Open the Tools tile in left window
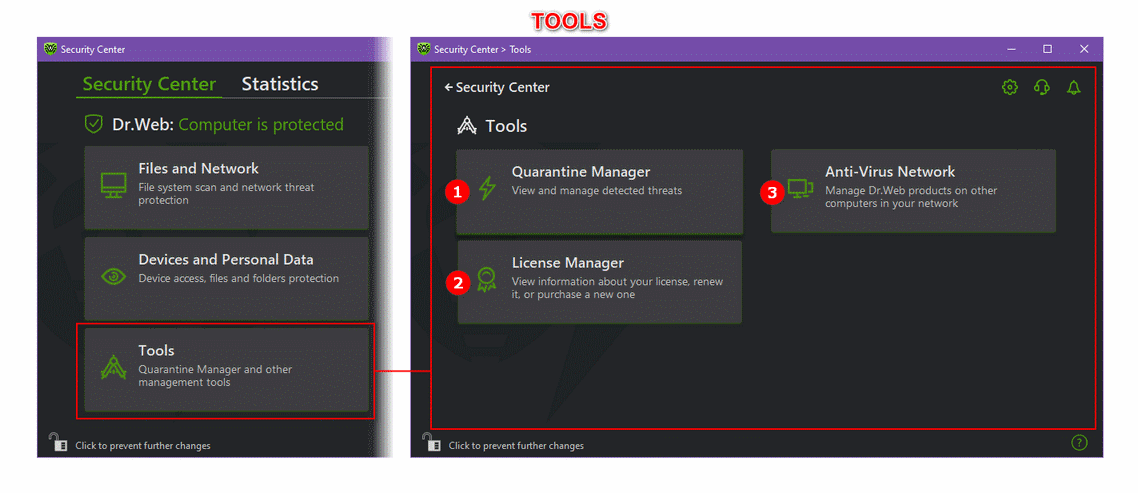 [x=226, y=369]
